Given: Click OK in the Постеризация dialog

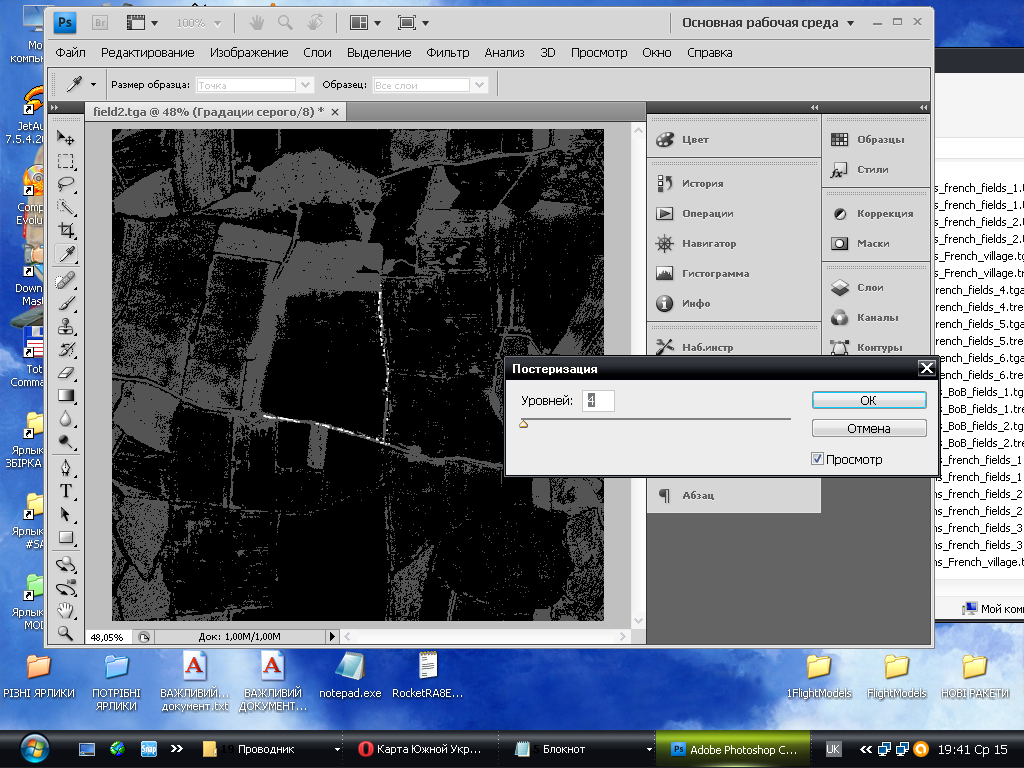Looking at the screenshot, I should [868, 400].
